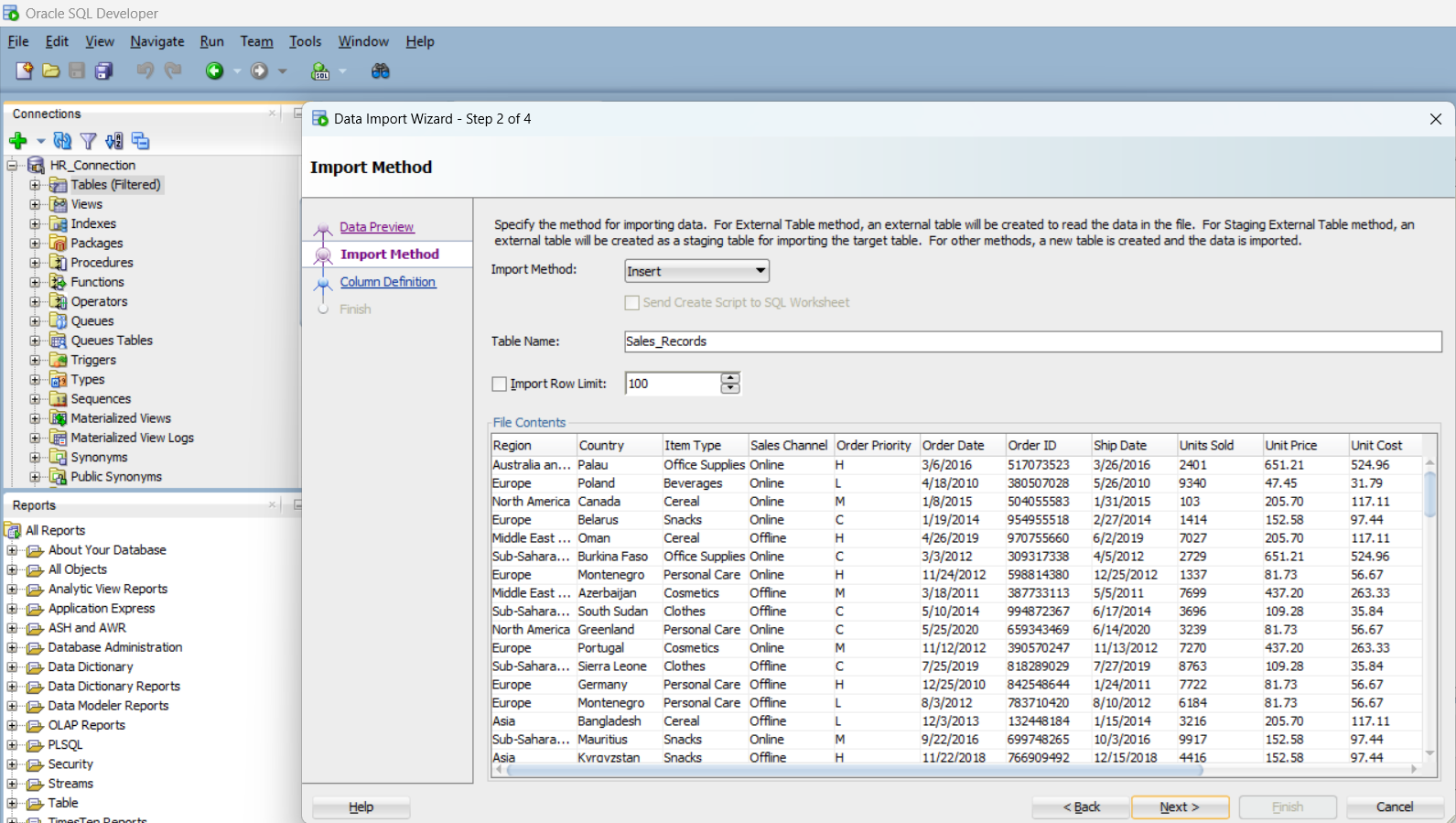Click the Forward navigation arrow icon
Image resolution: width=1456 pixels, height=823 pixels.
coord(260,70)
